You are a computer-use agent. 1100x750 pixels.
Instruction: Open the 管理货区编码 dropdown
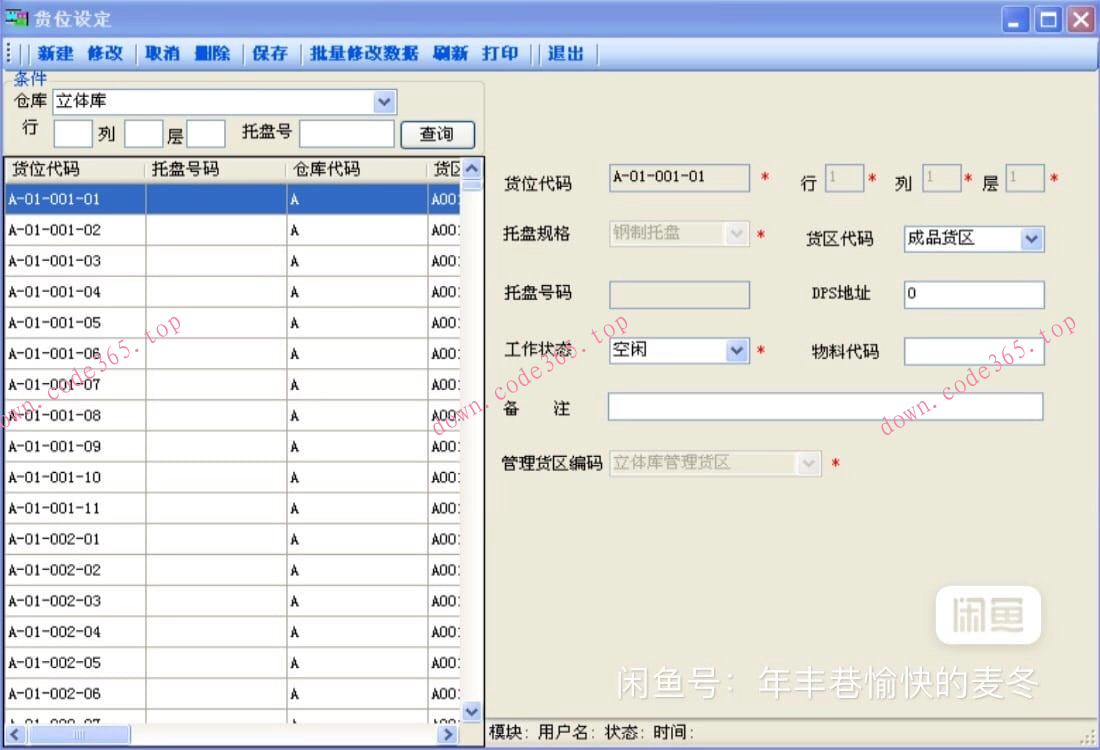pos(807,463)
